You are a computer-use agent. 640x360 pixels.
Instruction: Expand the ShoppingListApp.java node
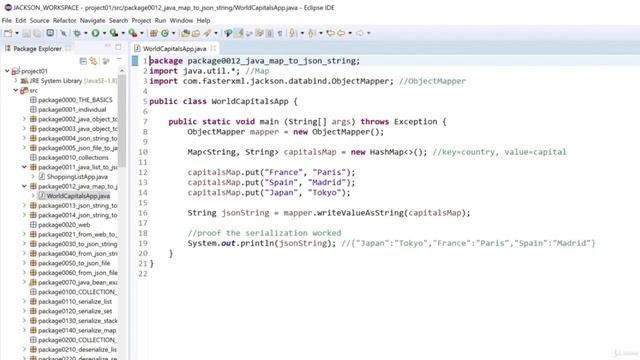coord(33,177)
